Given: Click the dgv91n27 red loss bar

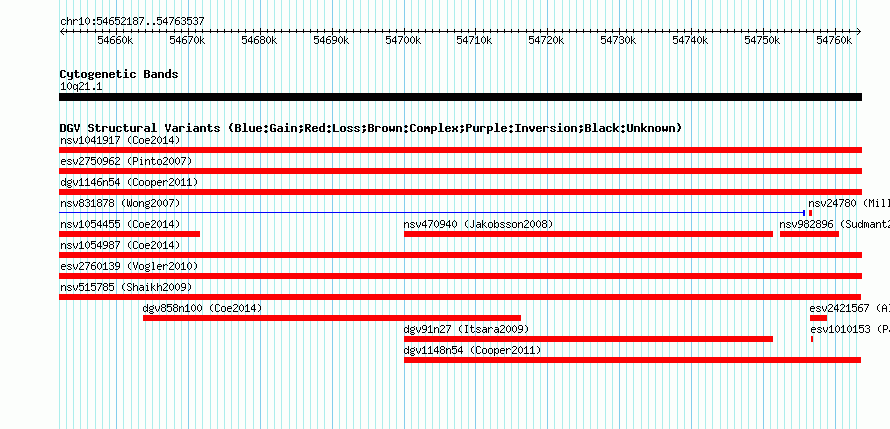Looking at the screenshot, I should (x=588, y=339).
